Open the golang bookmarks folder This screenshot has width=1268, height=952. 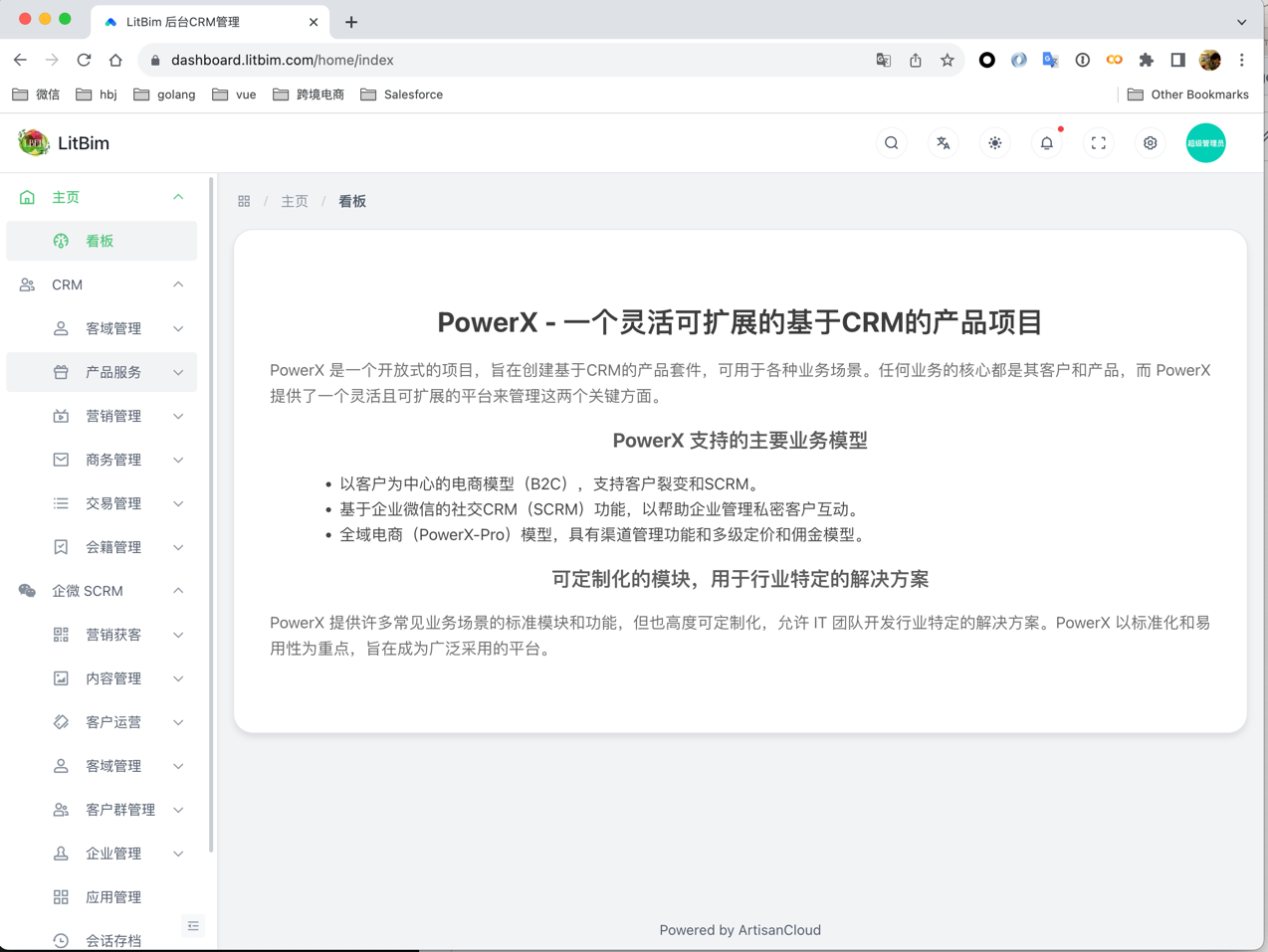pos(164,95)
